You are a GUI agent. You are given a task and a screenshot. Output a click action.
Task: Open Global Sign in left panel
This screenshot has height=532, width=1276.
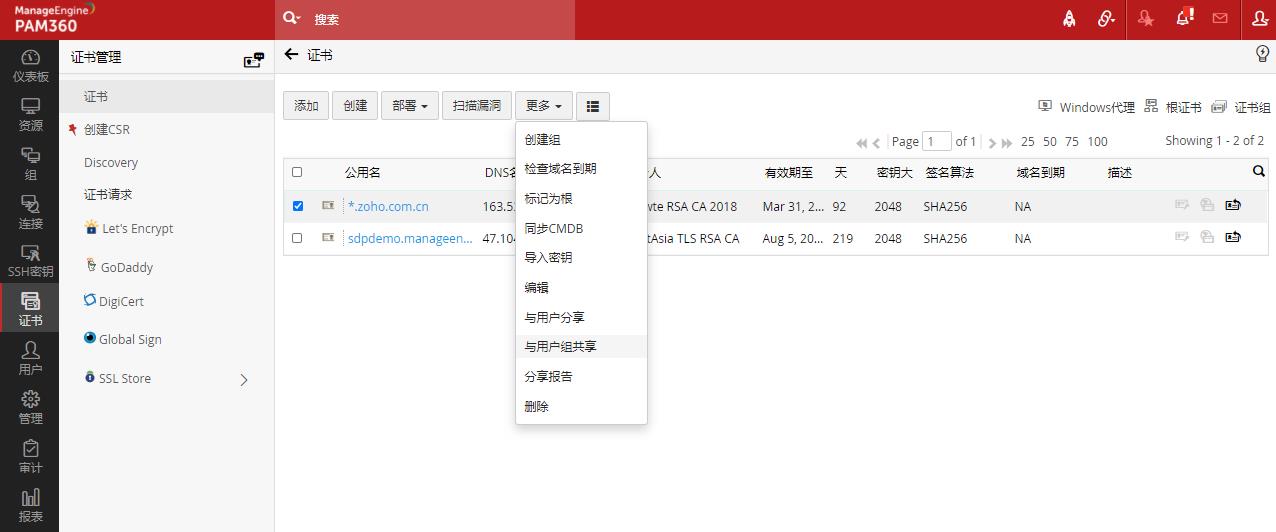[x=130, y=339]
